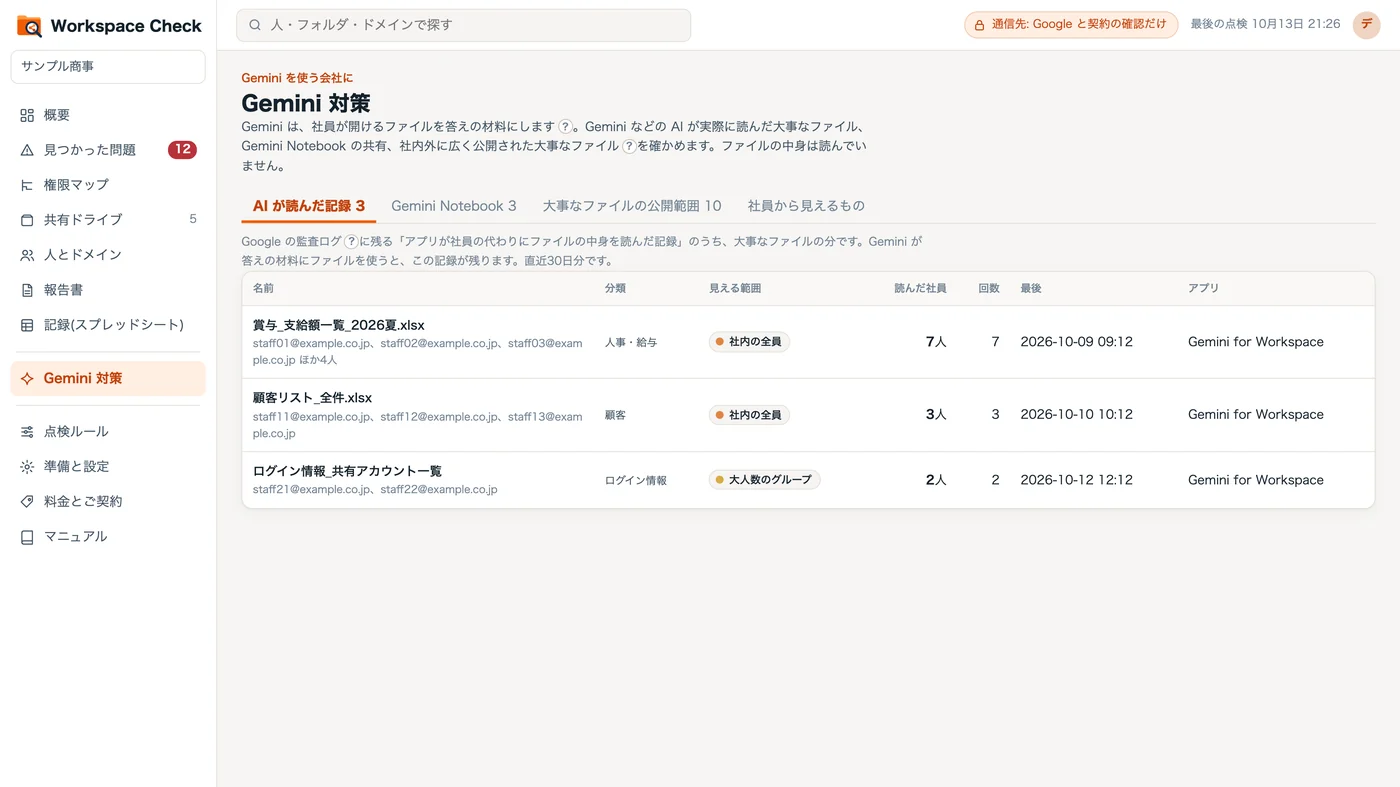The height and width of the screenshot is (787, 1400).
Task: Click 社内の全員 badge in 賞与 row
Action: click(x=750, y=342)
